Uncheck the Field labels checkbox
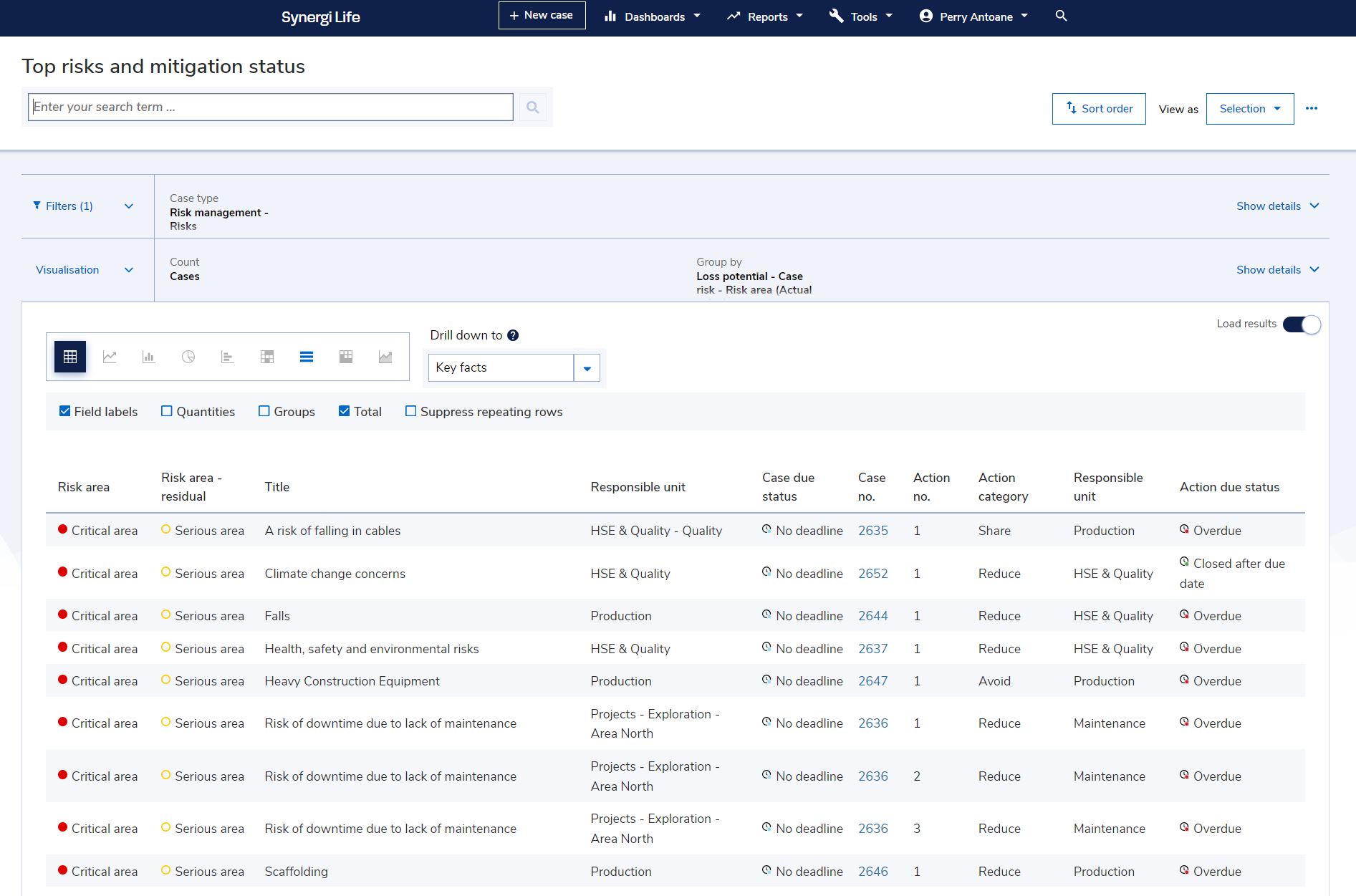 tap(64, 411)
